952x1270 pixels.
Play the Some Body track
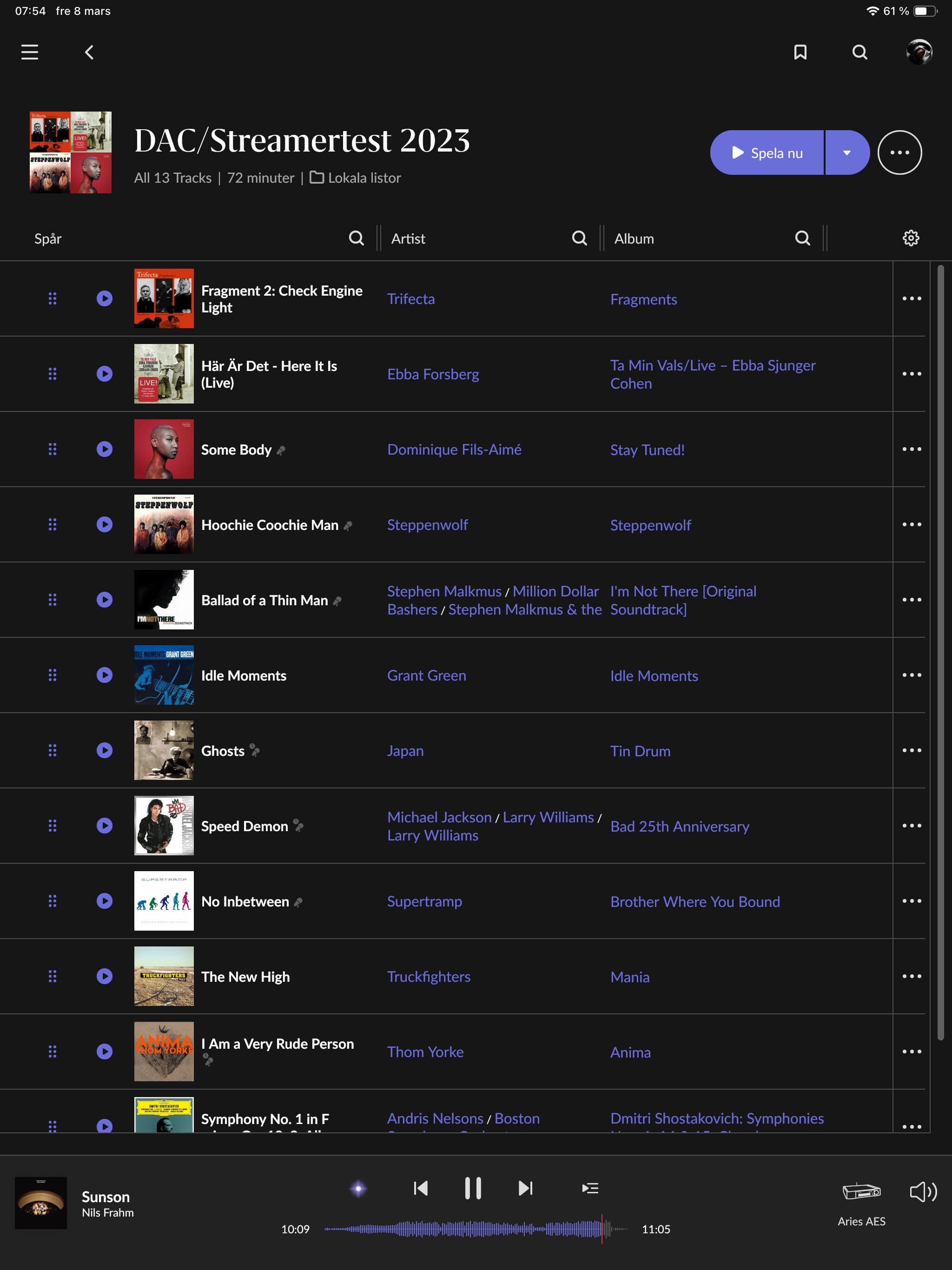pos(105,449)
